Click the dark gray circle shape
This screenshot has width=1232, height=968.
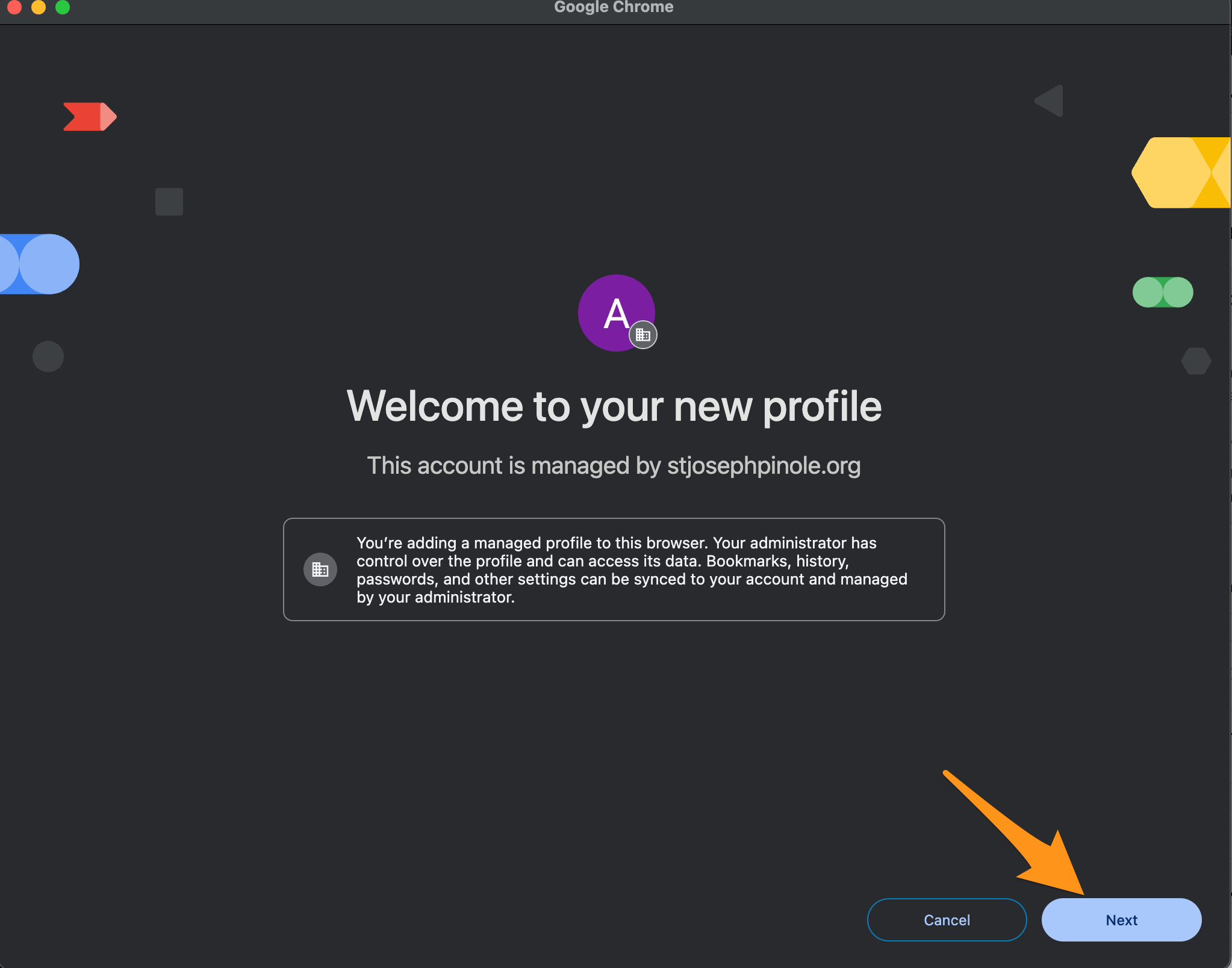48,356
